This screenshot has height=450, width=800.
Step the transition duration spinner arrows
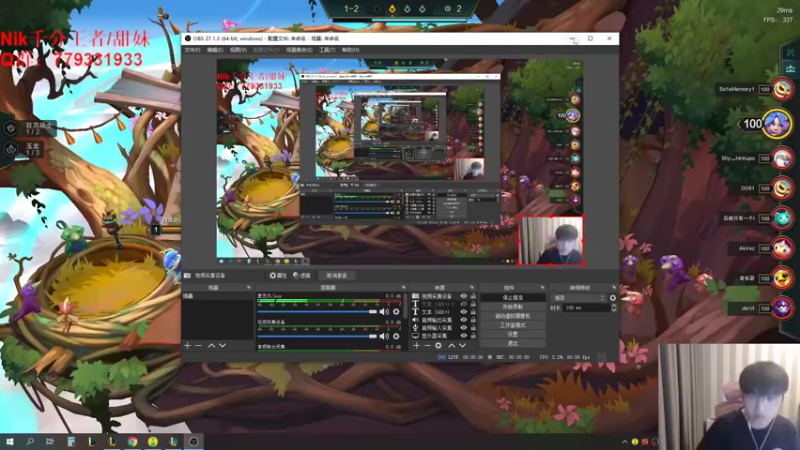(x=614, y=308)
